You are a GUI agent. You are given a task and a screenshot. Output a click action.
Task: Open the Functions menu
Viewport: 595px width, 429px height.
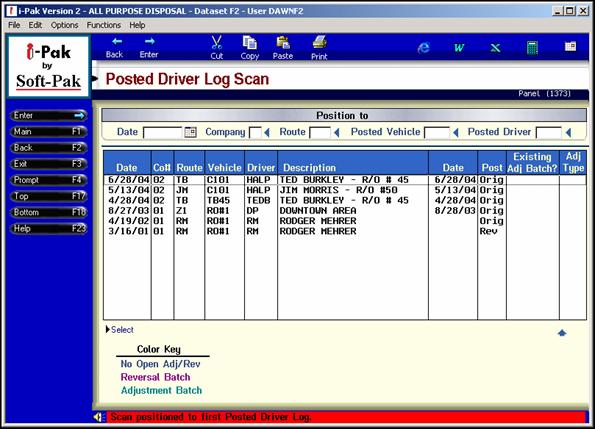pyautogui.click(x=104, y=25)
